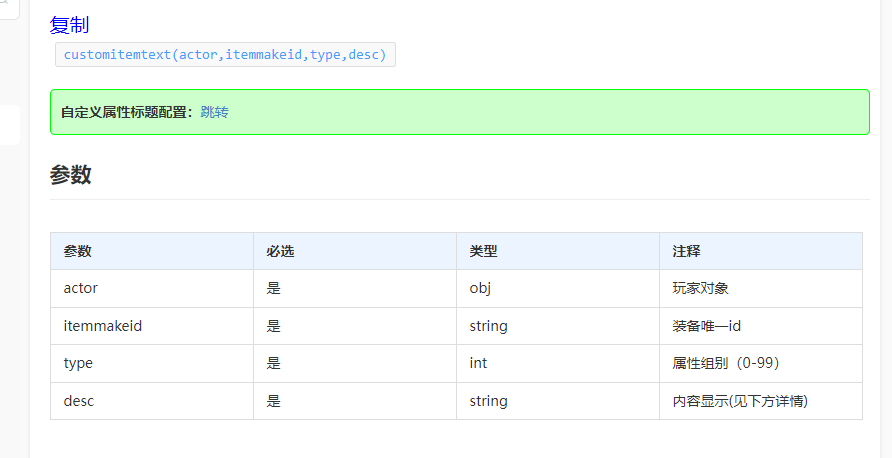Viewport: 892px width, 458px height.
Task: Click the 复制 copy link
Action: coord(69,25)
